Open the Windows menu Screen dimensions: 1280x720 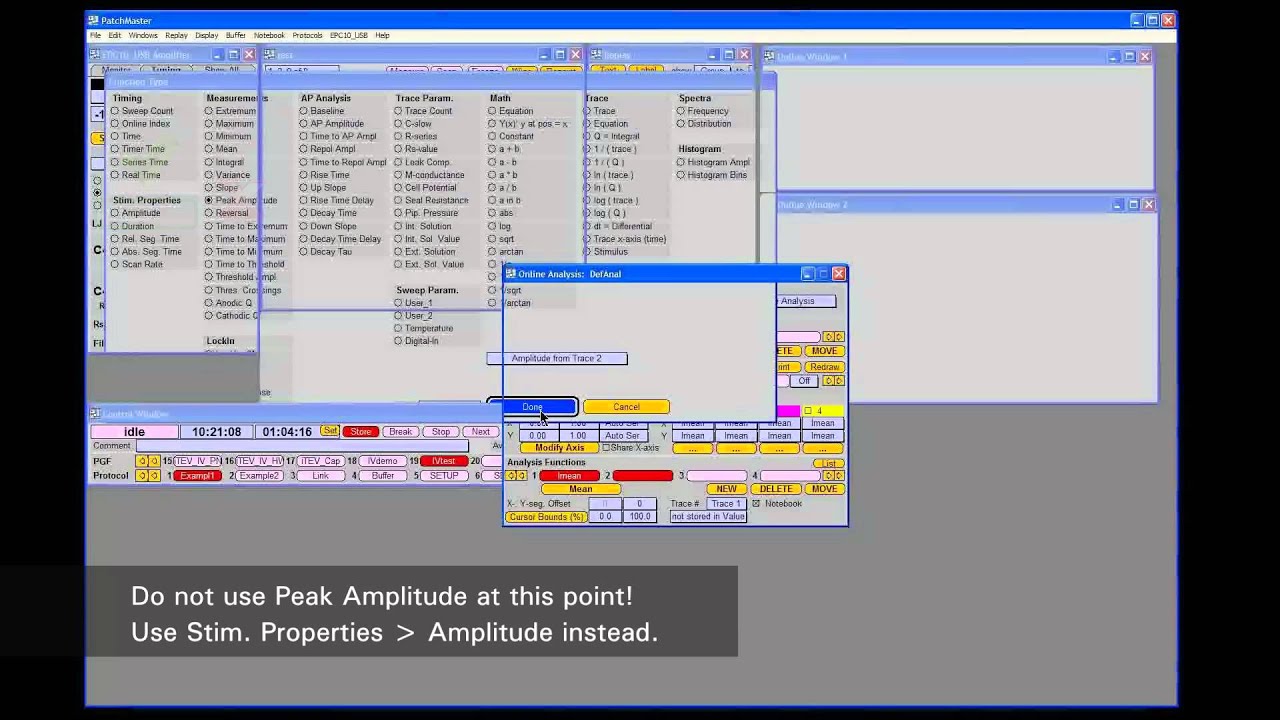coord(143,35)
